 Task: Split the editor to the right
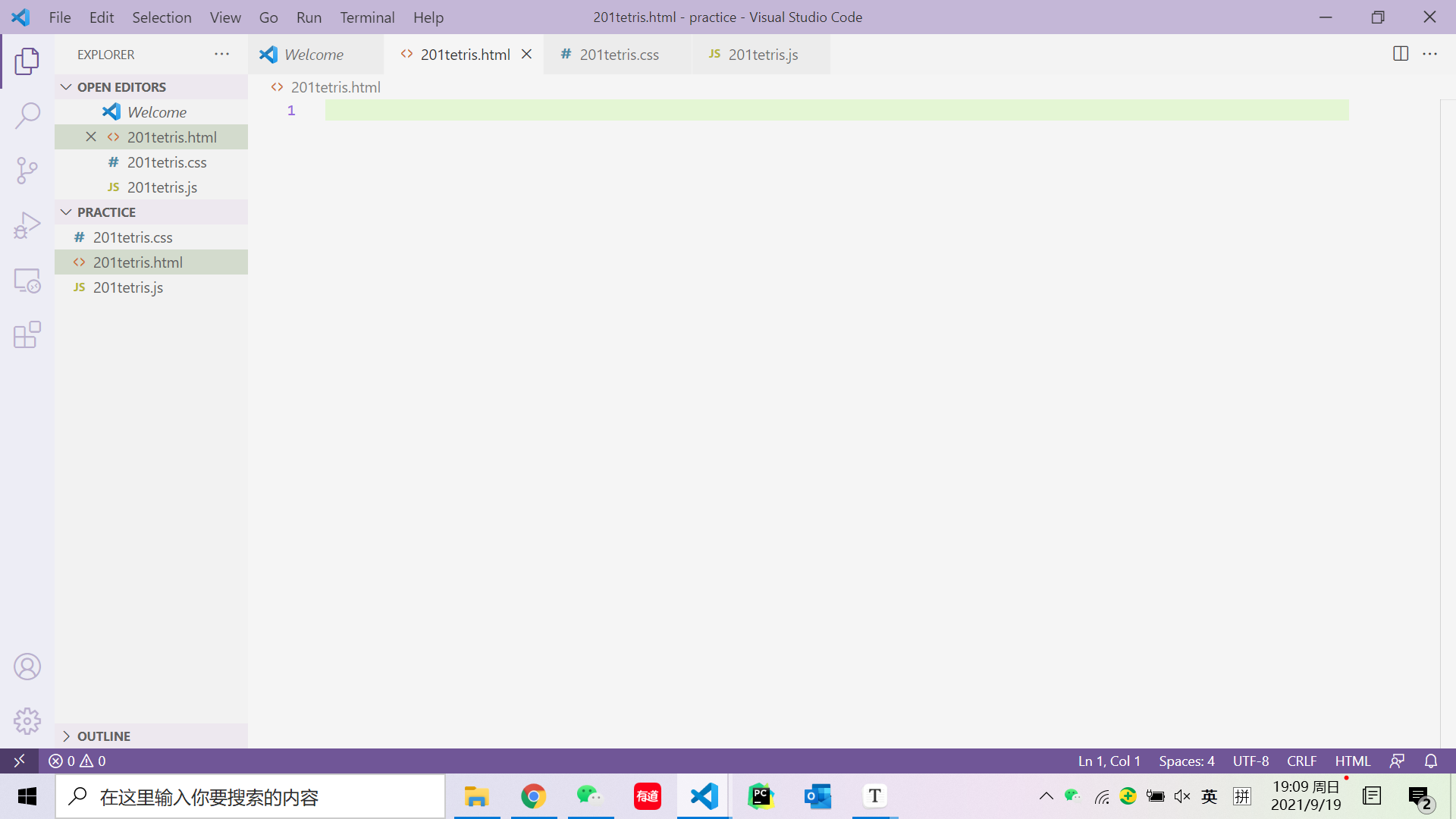(1401, 54)
